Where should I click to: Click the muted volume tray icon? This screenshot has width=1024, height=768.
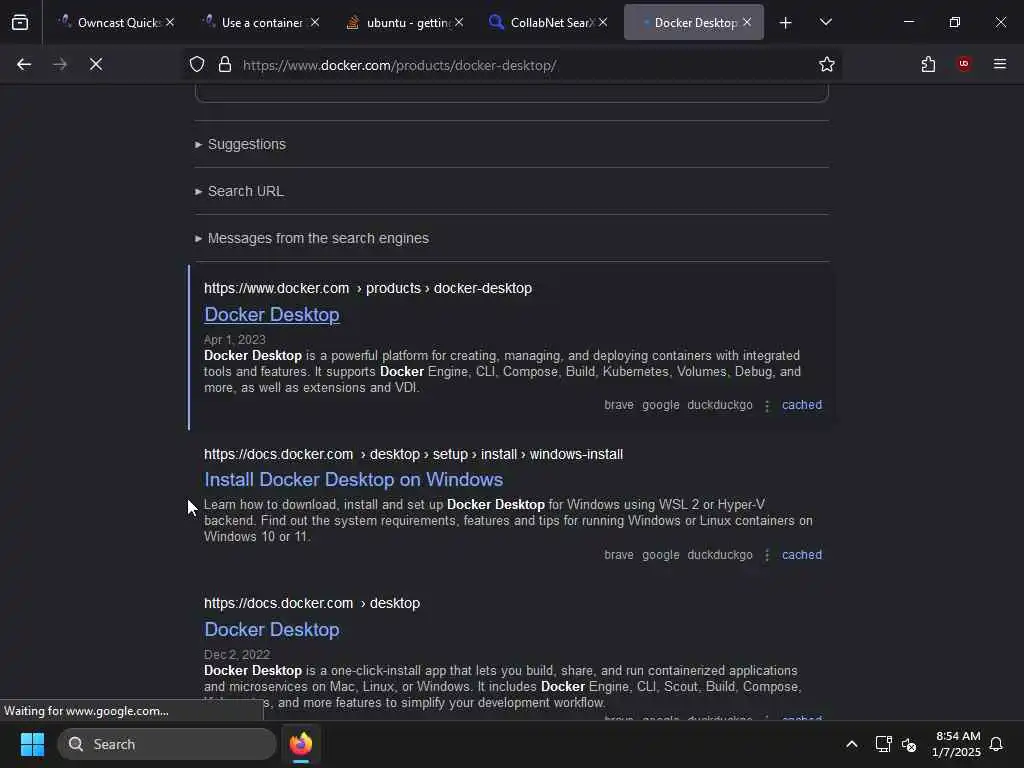[x=909, y=744]
